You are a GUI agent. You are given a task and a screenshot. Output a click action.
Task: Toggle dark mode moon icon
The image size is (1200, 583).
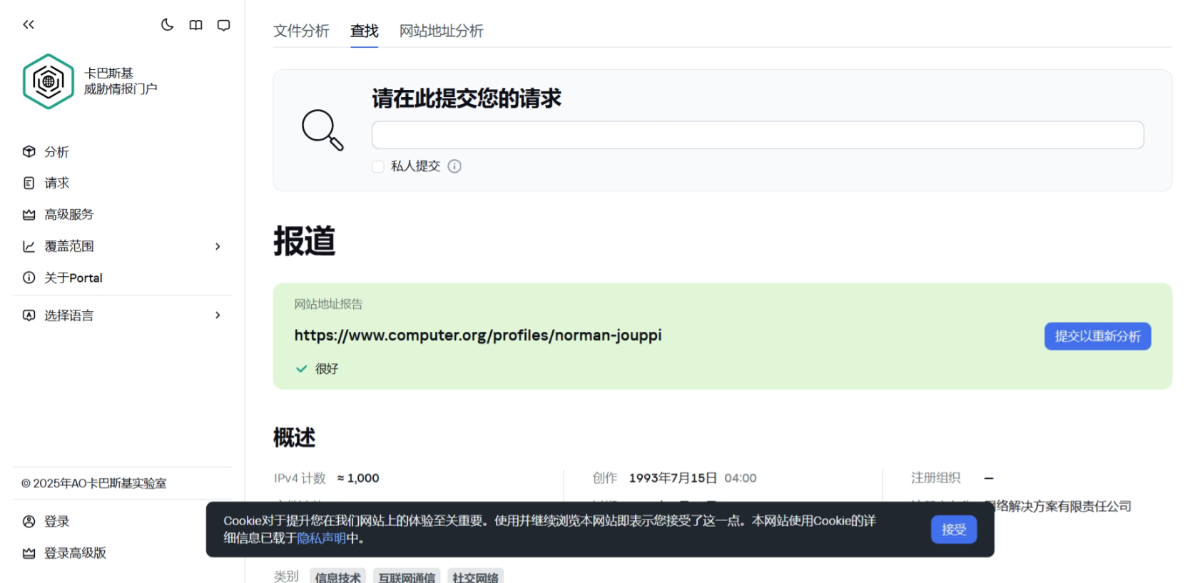click(167, 25)
